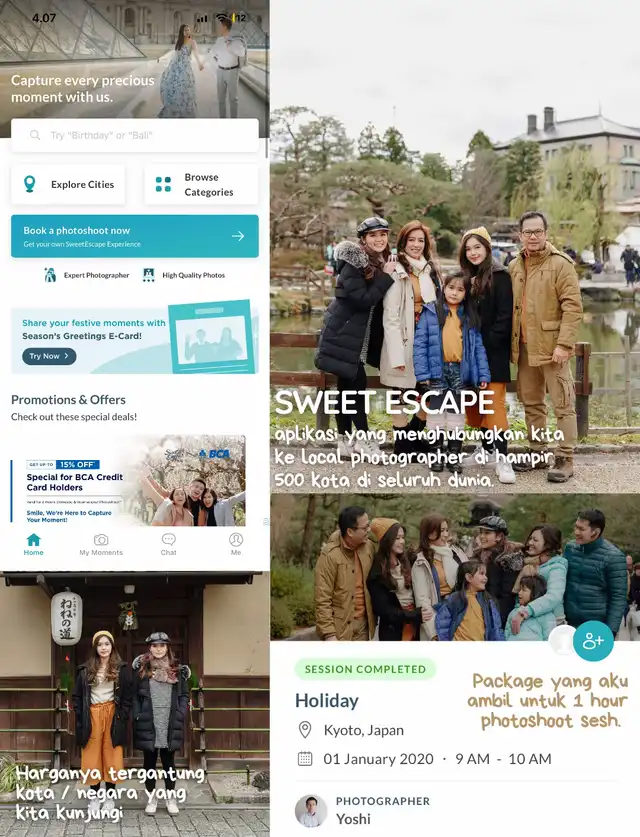
Task: Open the BCA Credit Card 15% OFF promotion
Action: pyautogui.click(x=128, y=480)
